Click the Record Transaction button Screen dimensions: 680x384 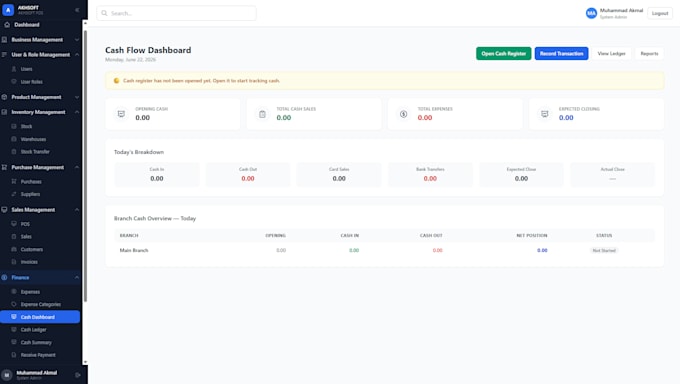[x=561, y=53]
